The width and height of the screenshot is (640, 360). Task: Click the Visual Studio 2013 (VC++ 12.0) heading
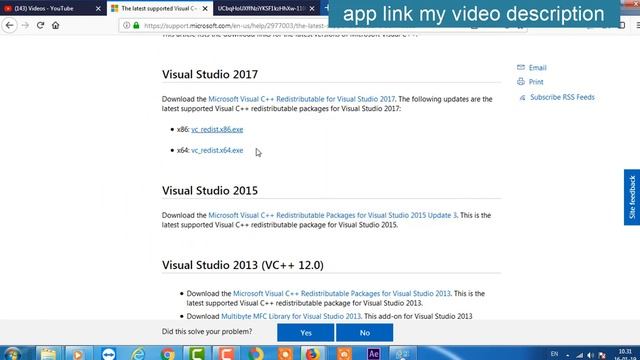243,265
